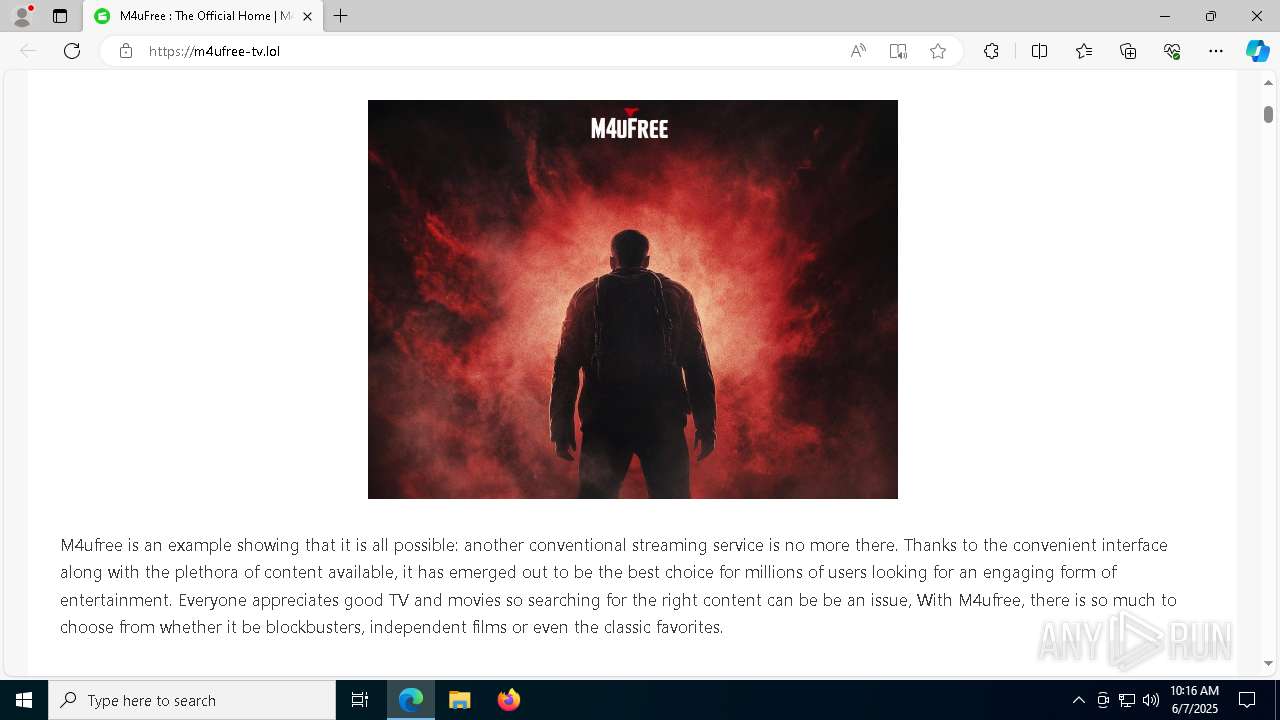Open the volume control tray icon
Image resolution: width=1280 pixels, height=720 pixels.
(1151, 700)
